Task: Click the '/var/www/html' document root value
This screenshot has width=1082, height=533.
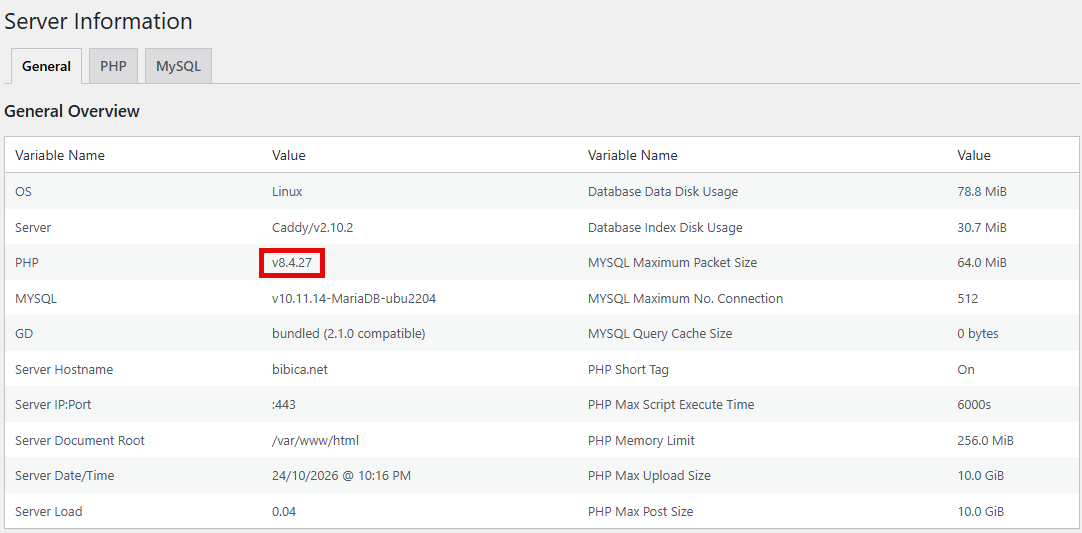Action: [x=315, y=440]
